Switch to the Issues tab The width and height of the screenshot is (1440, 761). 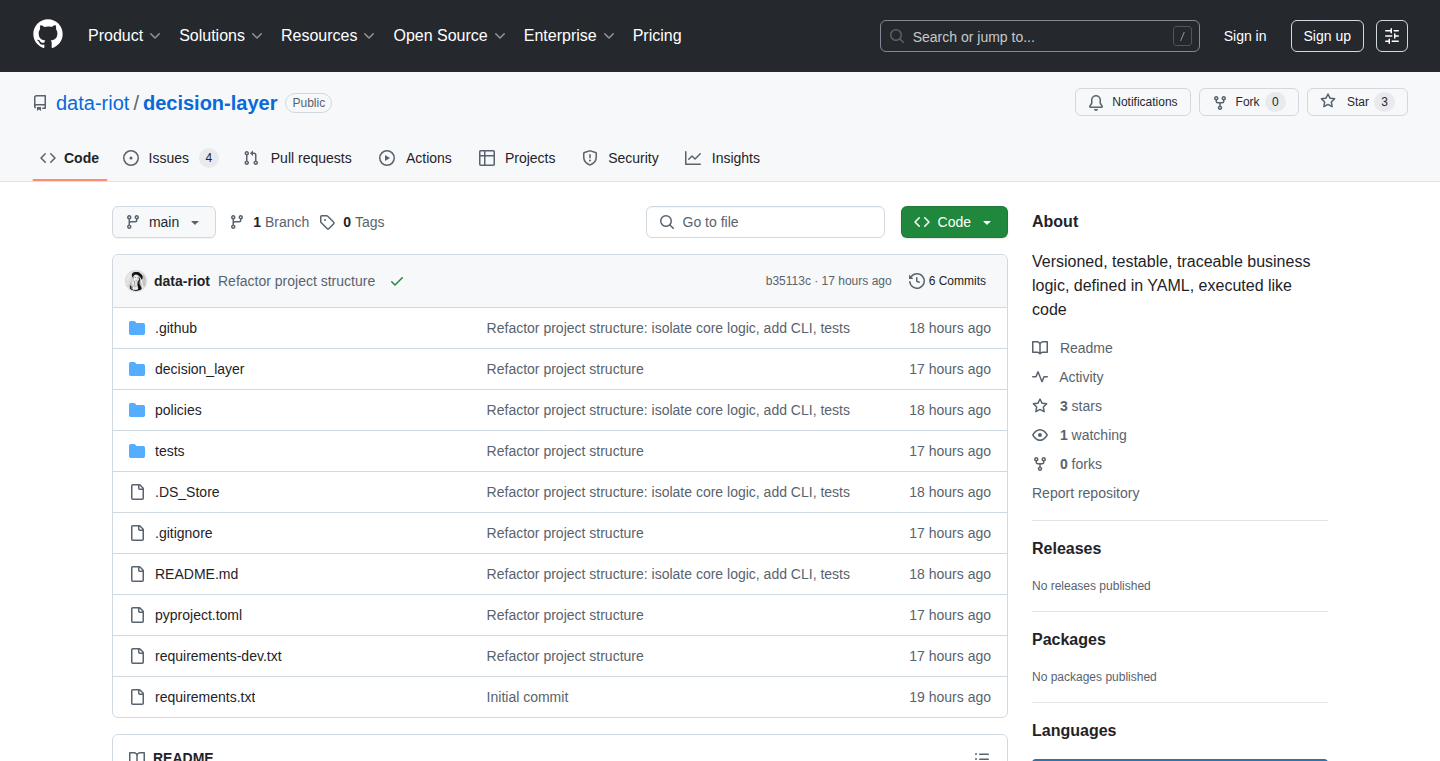(x=170, y=158)
